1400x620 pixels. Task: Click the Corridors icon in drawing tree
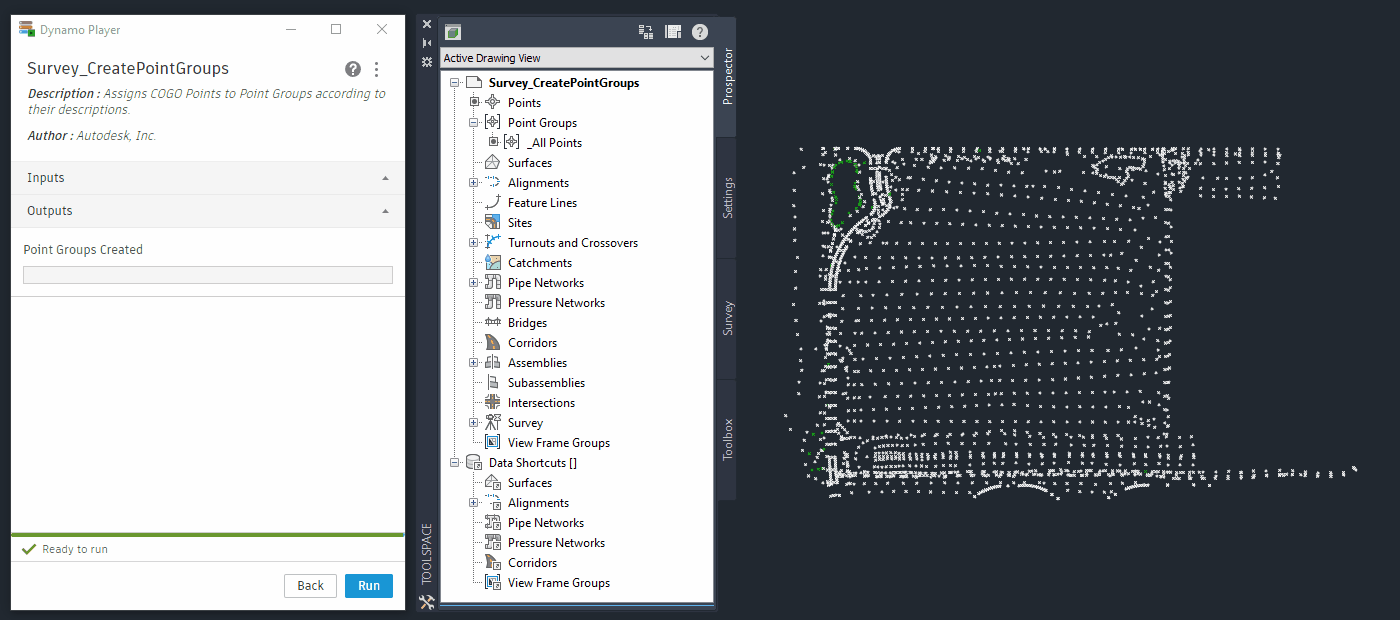(492, 343)
